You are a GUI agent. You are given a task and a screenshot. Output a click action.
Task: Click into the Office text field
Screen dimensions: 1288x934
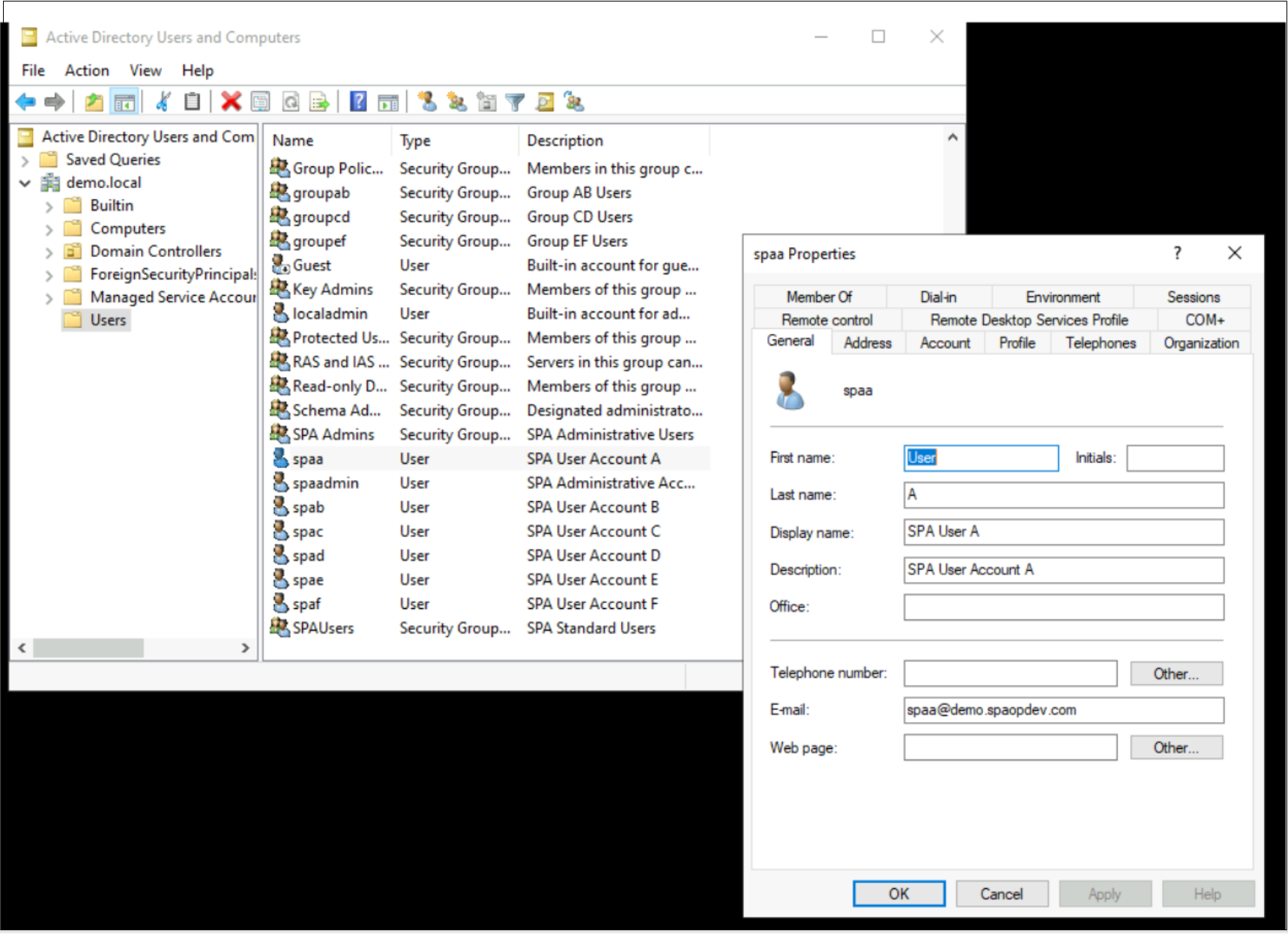1063,607
